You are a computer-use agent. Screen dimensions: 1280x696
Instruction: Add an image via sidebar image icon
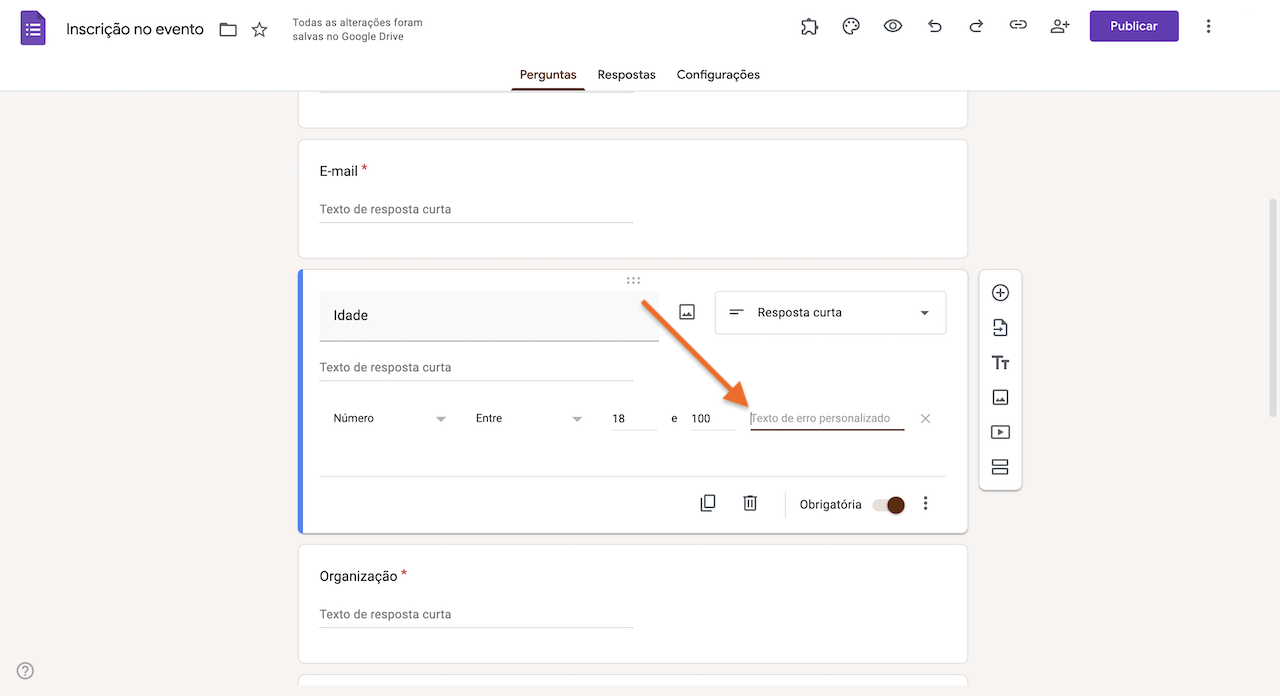pyautogui.click(x=1000, y=397)
